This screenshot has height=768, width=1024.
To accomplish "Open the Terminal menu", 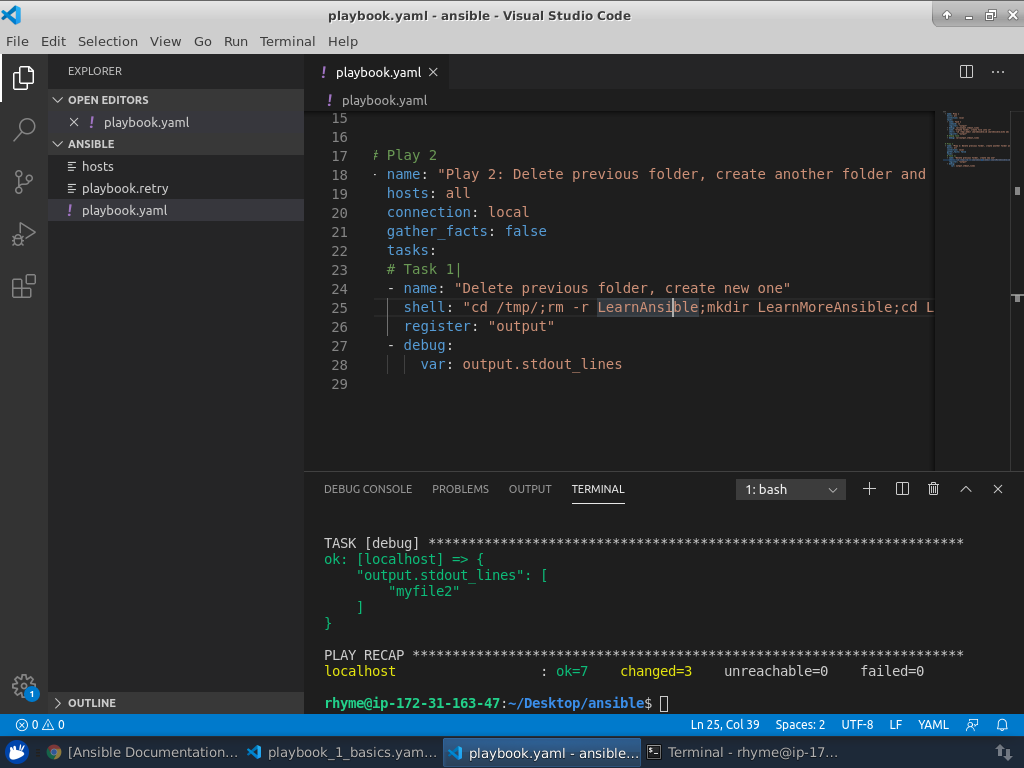I will coord(287,41).
